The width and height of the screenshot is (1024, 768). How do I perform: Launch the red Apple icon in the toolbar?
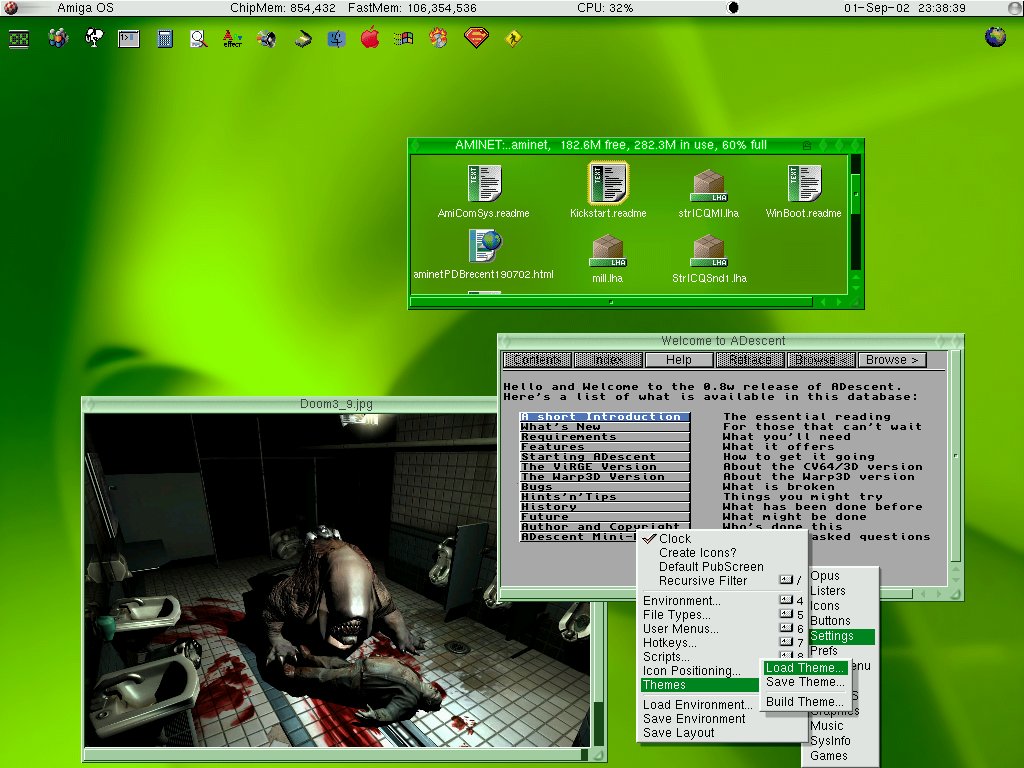370,39
